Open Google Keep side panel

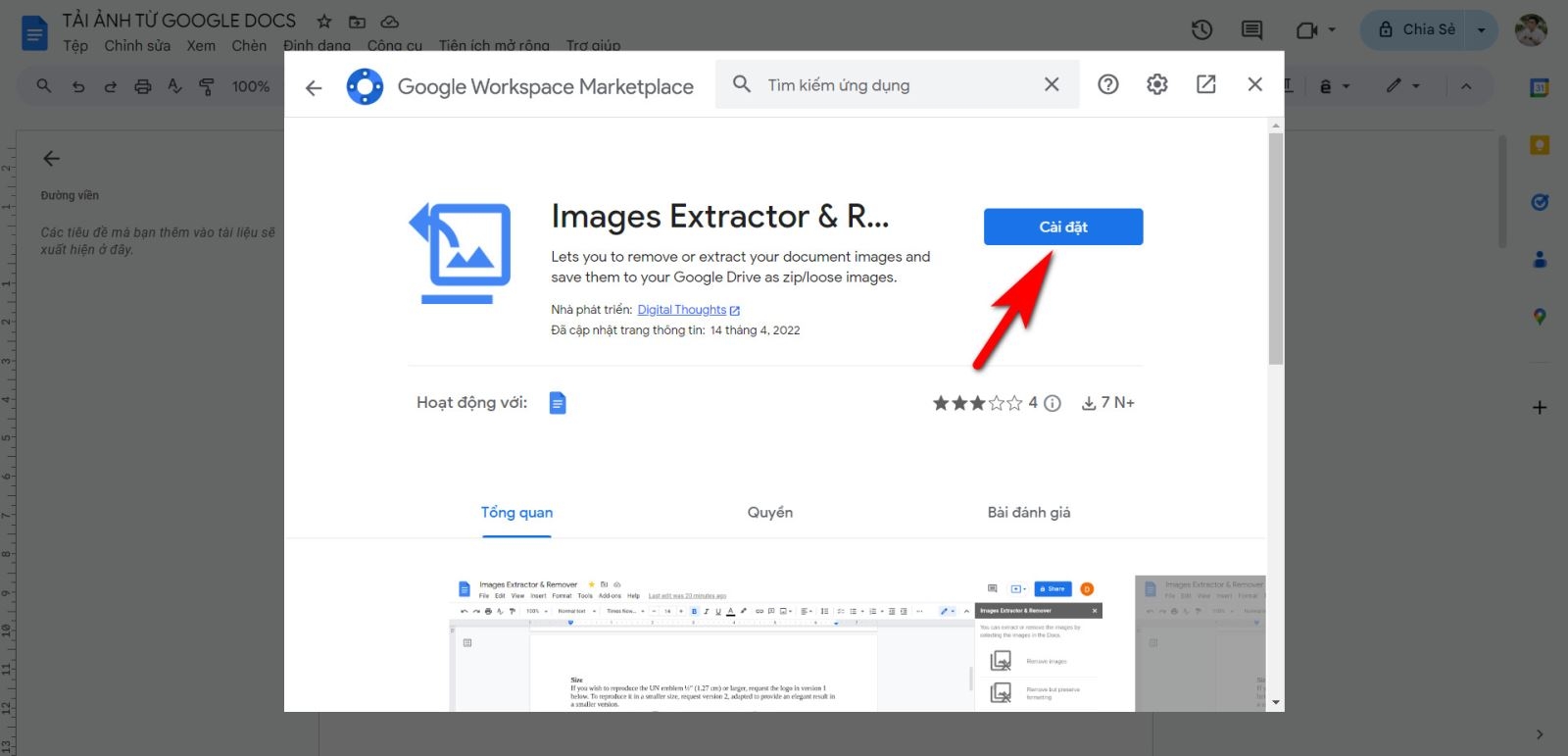click(1540, 145)
